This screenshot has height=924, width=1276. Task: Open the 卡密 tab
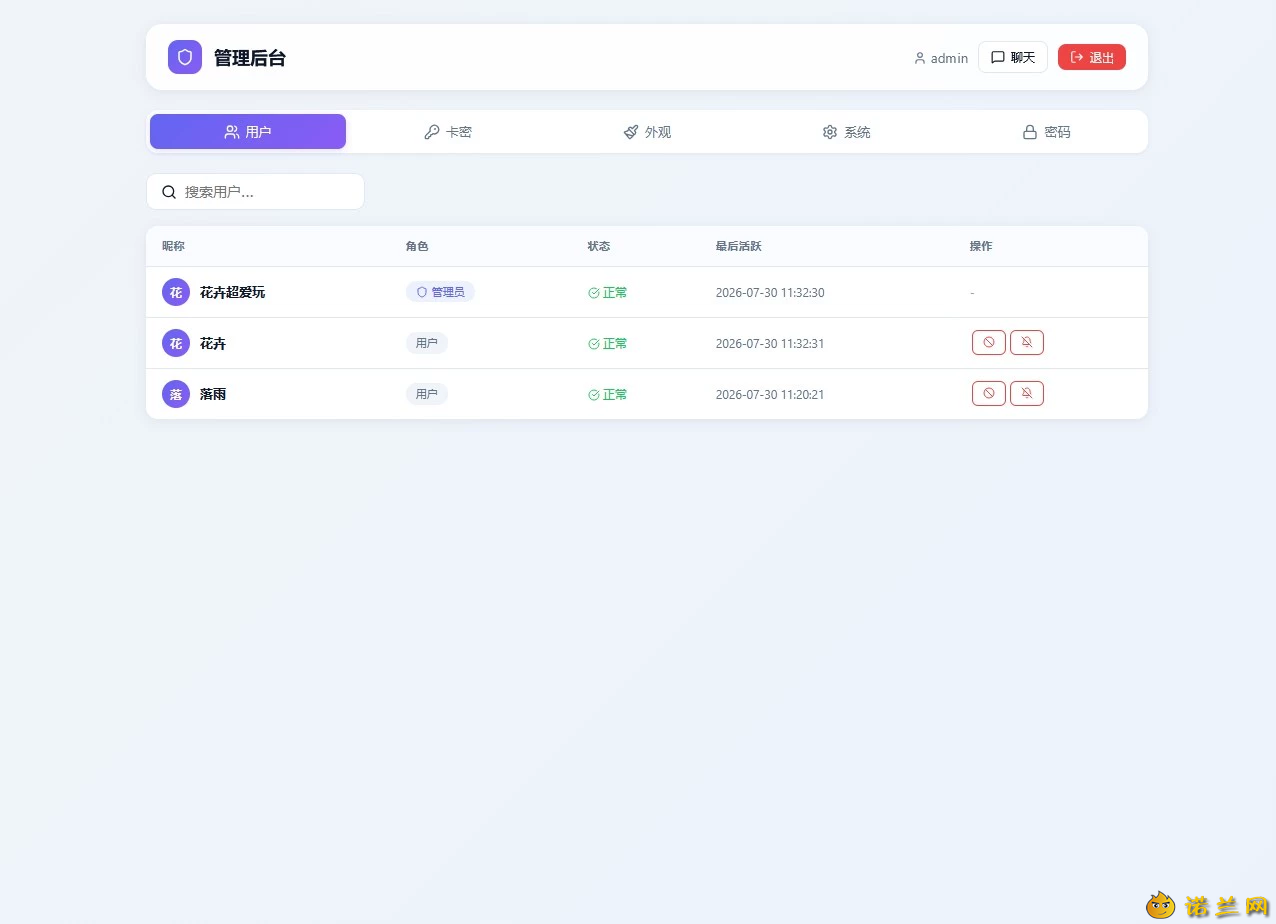tap(448, 132)
